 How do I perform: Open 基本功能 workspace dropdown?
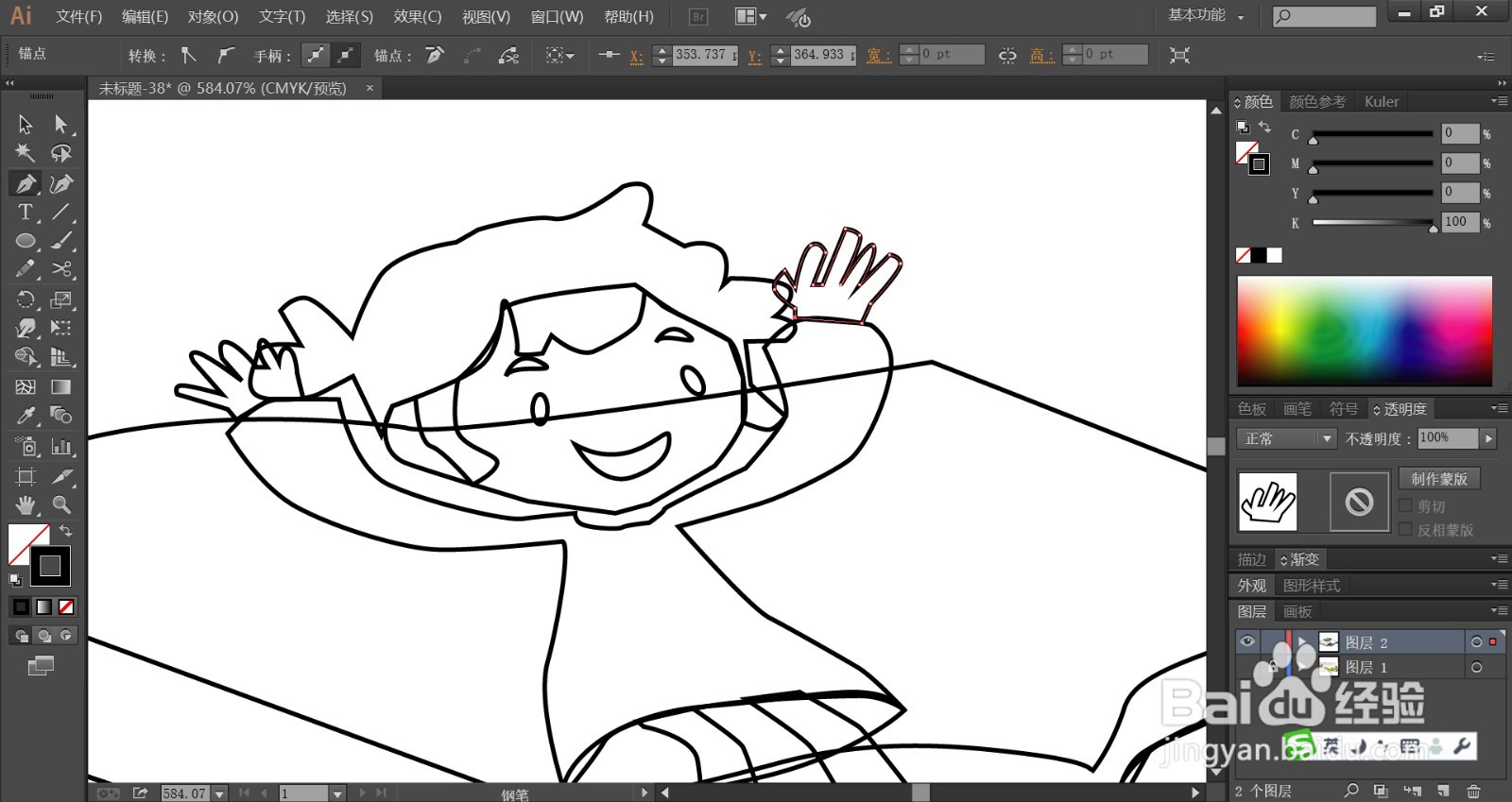(x=1207, y=15)
